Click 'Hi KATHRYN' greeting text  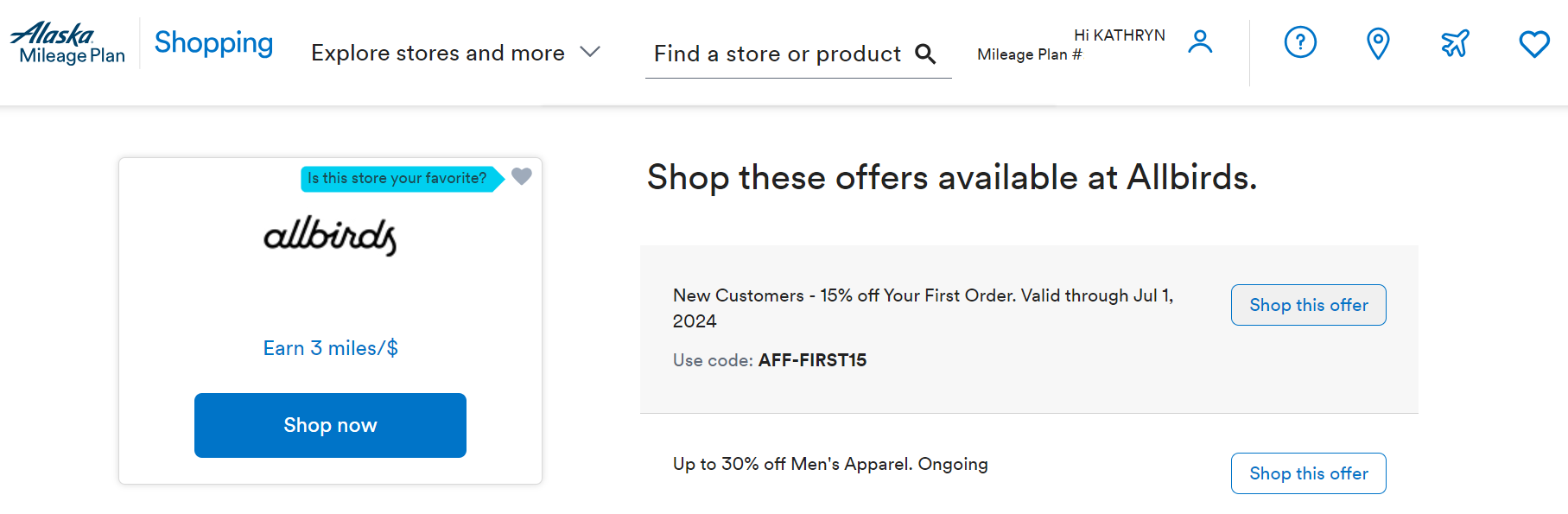(x=1121, y=35)
